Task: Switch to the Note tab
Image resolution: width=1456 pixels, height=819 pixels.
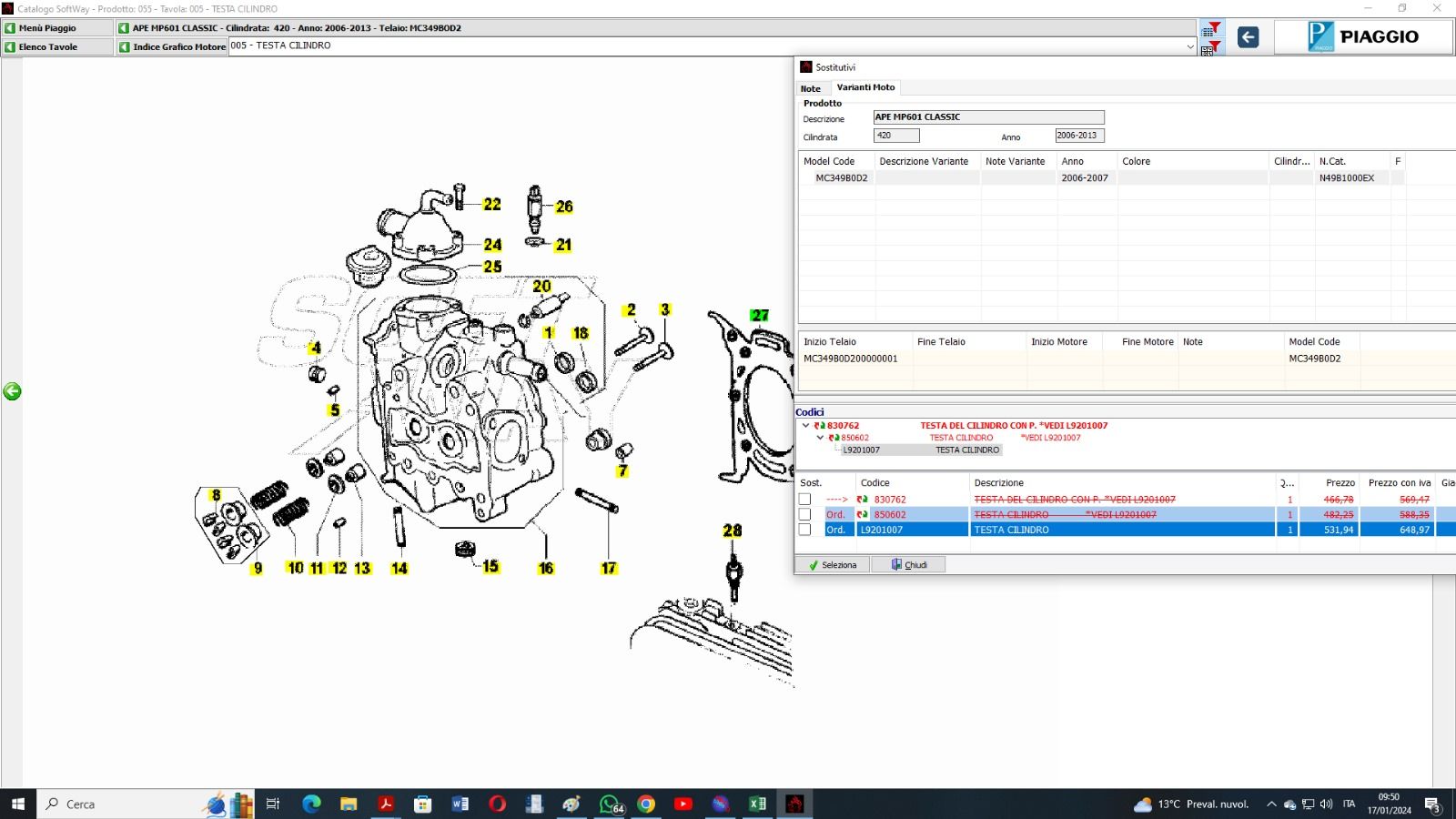Action: pyautogui.click(x=811, y=88)
